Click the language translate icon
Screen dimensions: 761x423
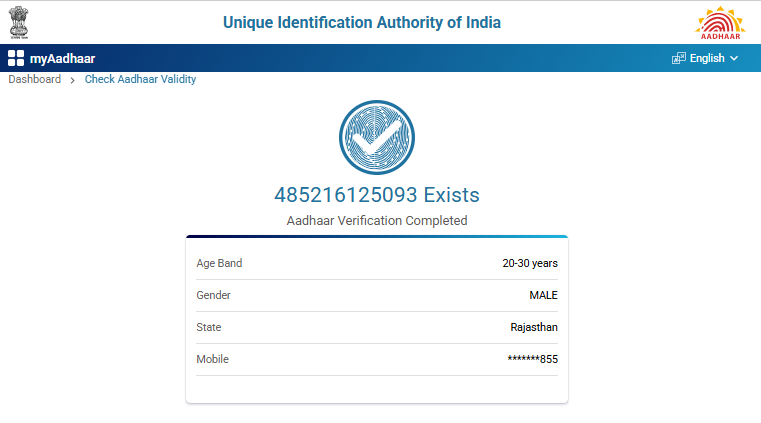pos(679,58)
